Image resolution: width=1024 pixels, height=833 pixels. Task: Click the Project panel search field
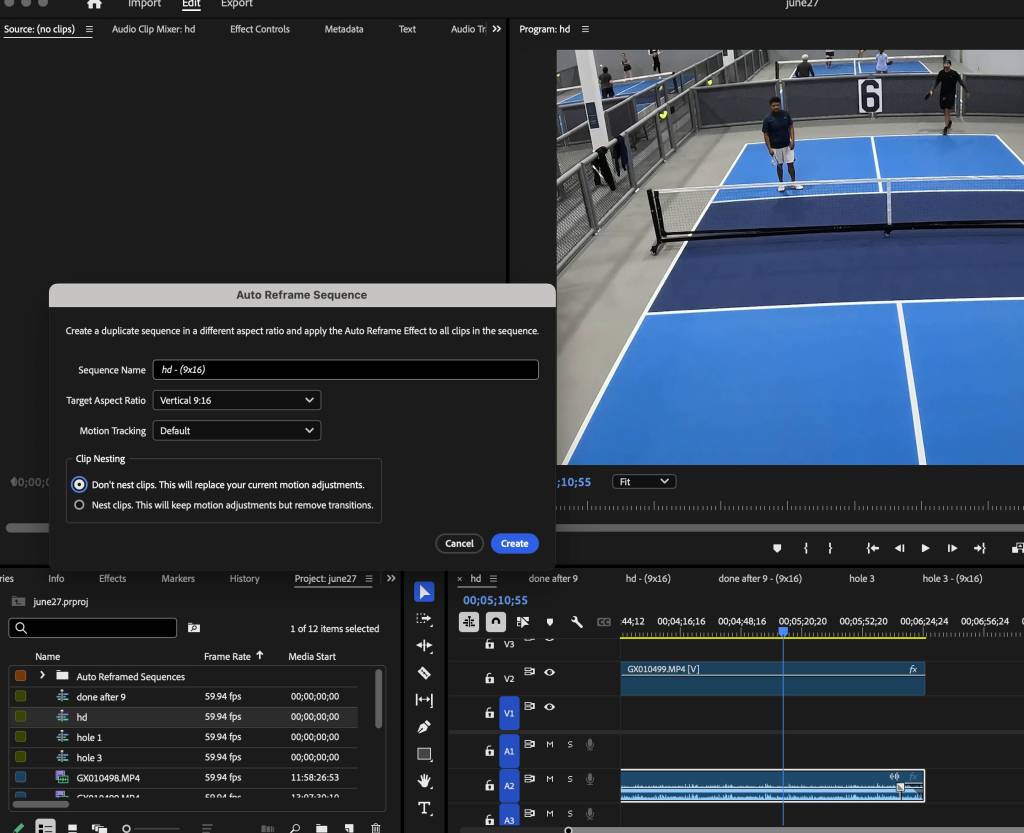point(93,627)
